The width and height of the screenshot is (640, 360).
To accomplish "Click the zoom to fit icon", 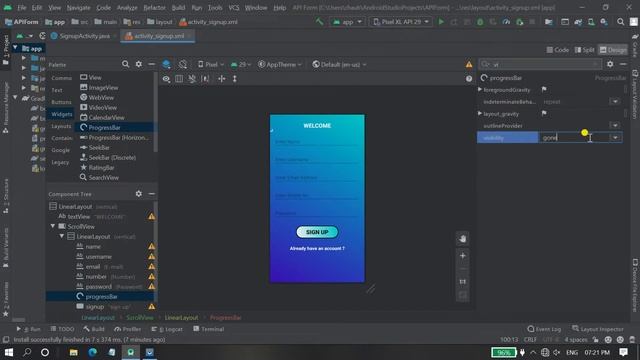I will click(x=462, y=295).
